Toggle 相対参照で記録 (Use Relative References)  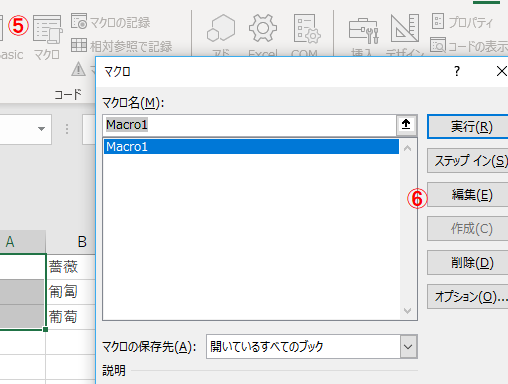point(122,46)
